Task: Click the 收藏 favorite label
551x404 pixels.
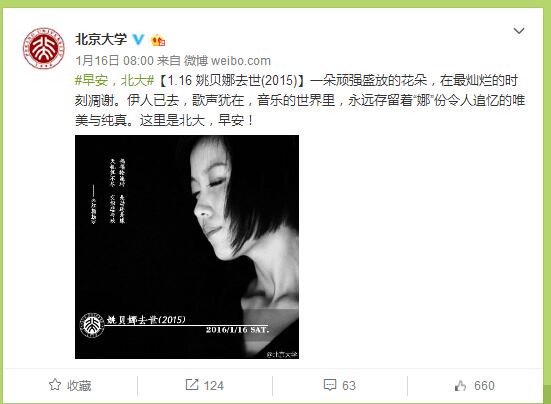Action: coord(79,386)
